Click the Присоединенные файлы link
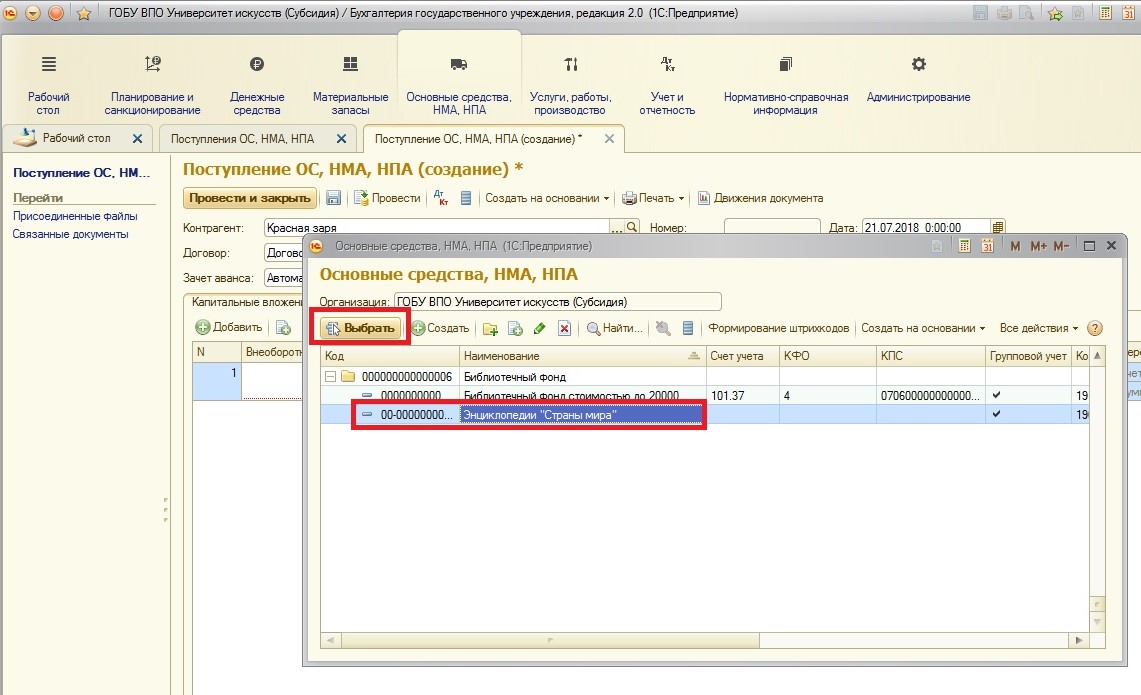This screenshot has width=1141, height=695. [75, 216]
